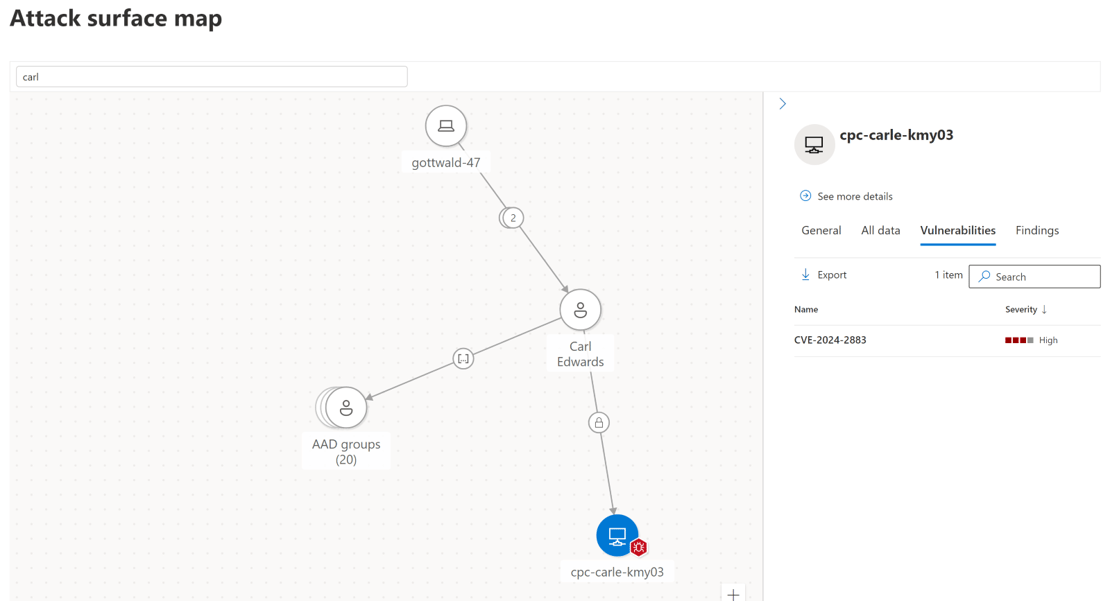The width and height of the screenshot is (1110, 601).
Task: Click the gottwald-47 device node icon
Action: (446, 126)
